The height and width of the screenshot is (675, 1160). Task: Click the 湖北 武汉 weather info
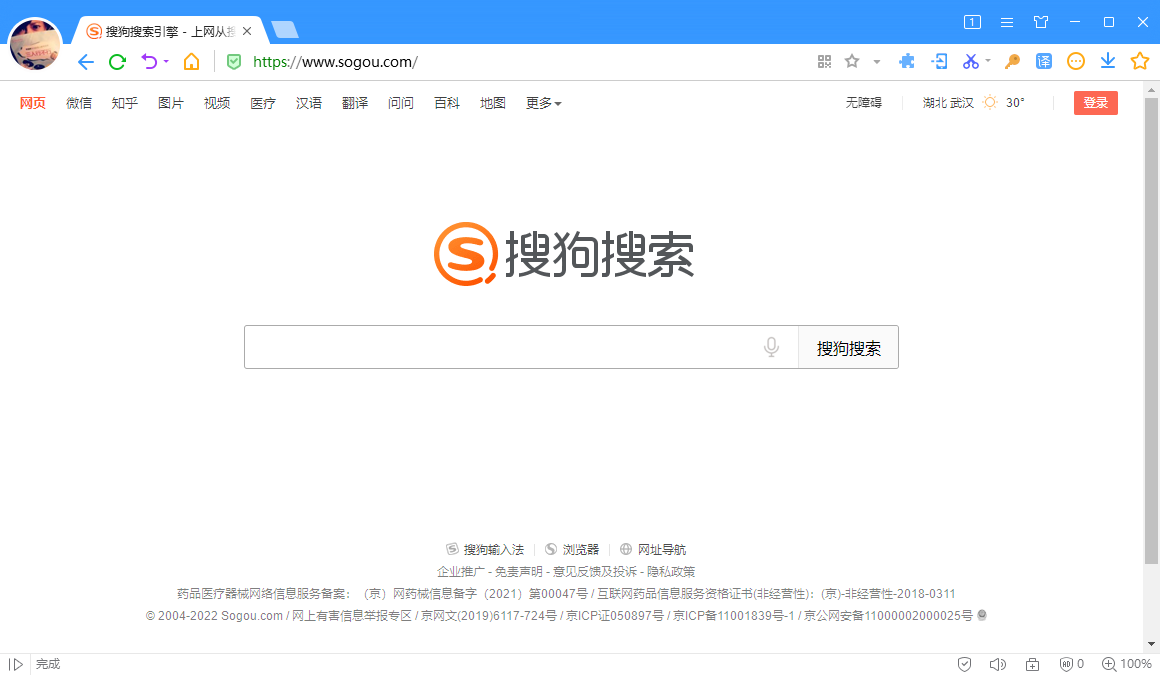tap(974, 103)
